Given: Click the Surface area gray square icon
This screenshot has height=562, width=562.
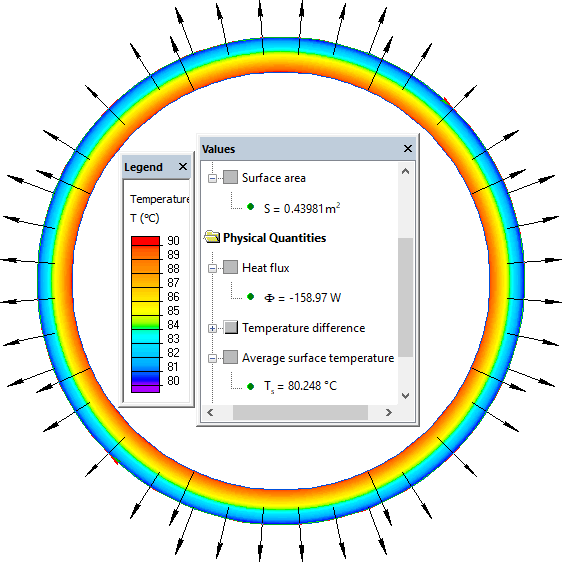Looking at the screenshot, I should click(x=230, y=177).
